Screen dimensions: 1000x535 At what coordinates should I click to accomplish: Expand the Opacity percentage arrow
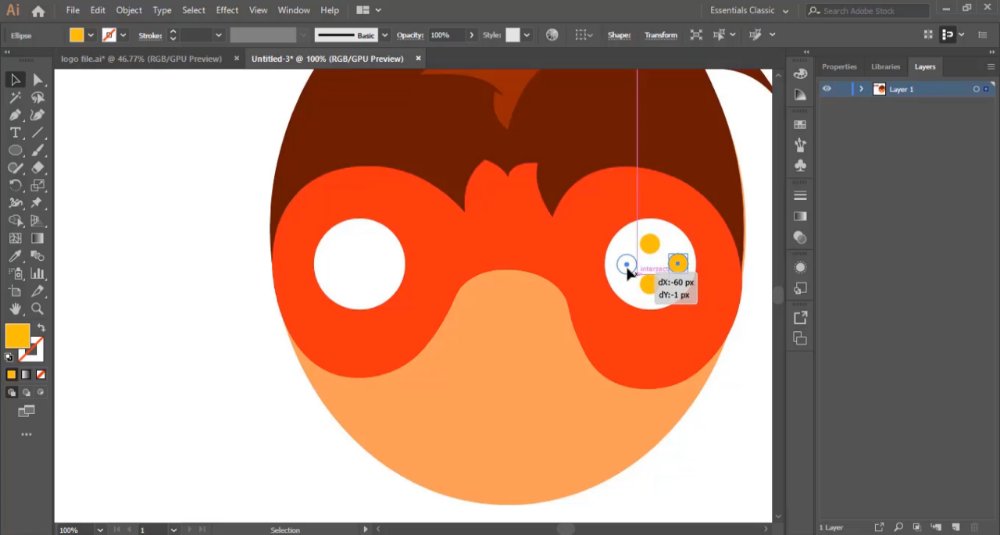point(471,35)
